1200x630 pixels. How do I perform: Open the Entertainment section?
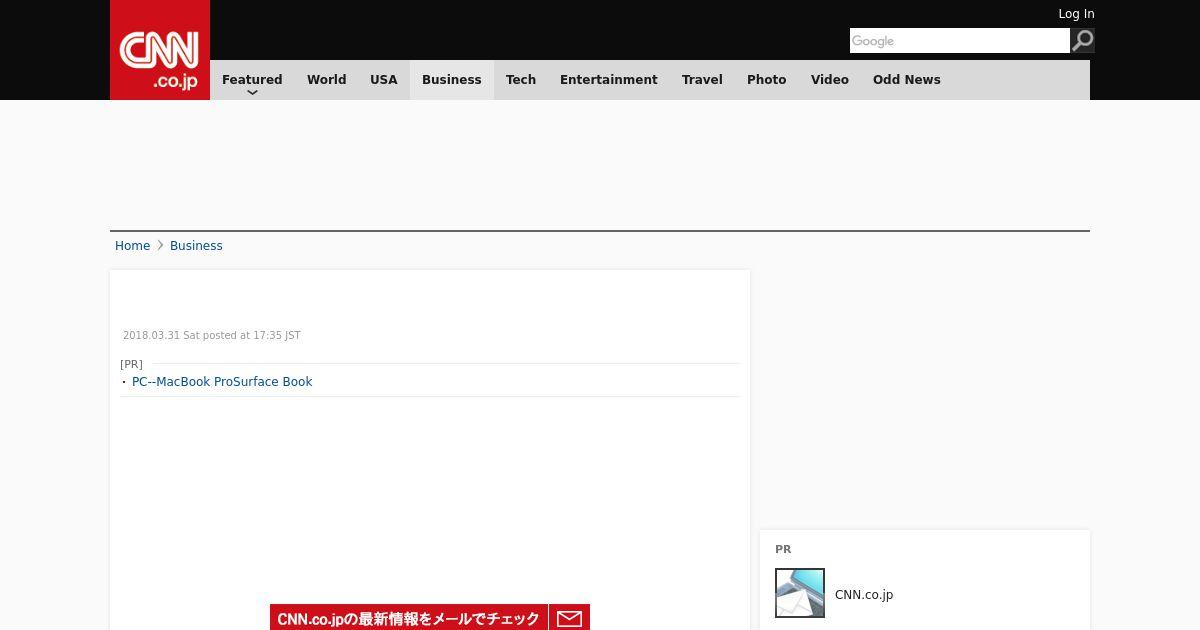coord(609,80)
